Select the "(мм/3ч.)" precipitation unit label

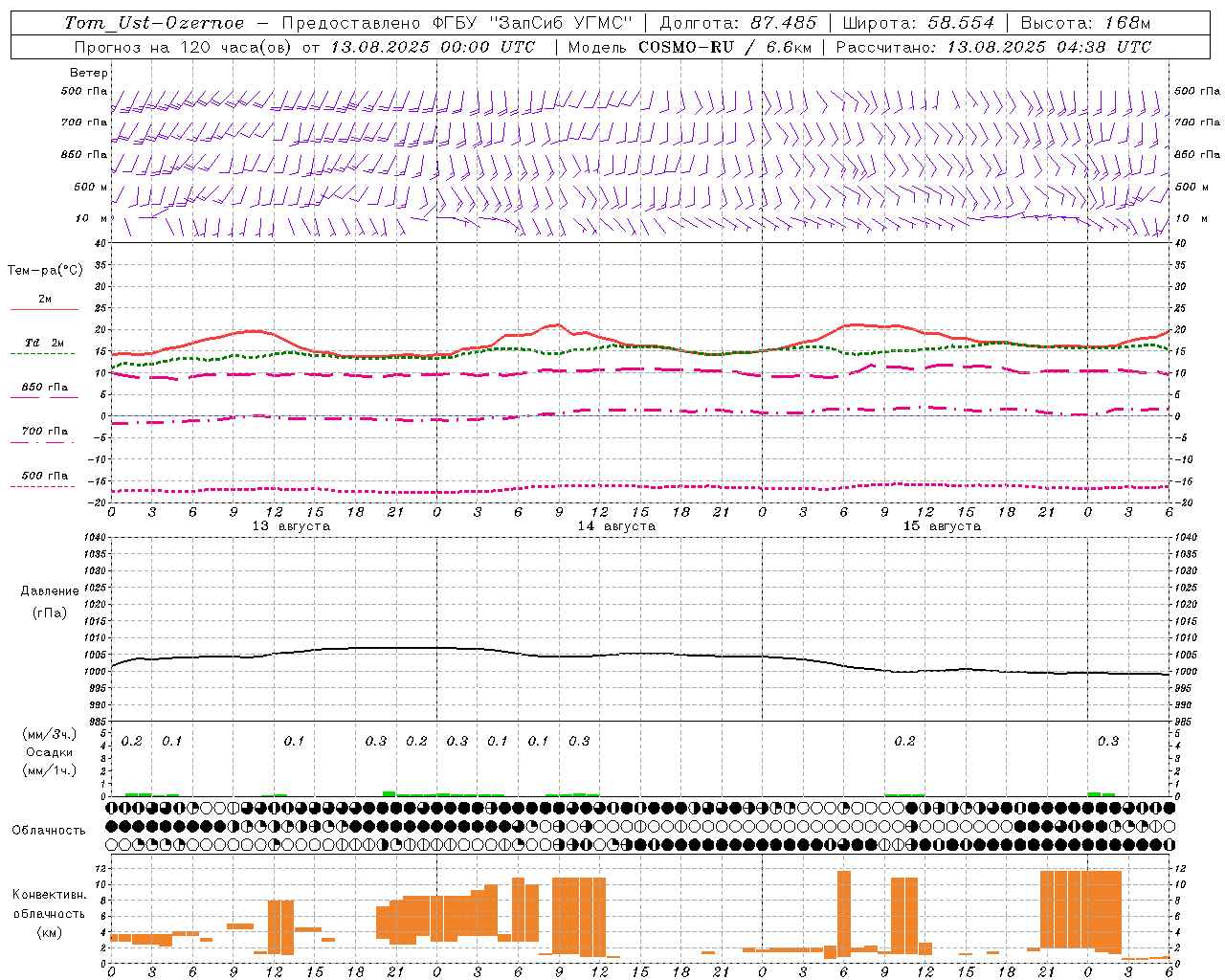[x=50, y=734]
